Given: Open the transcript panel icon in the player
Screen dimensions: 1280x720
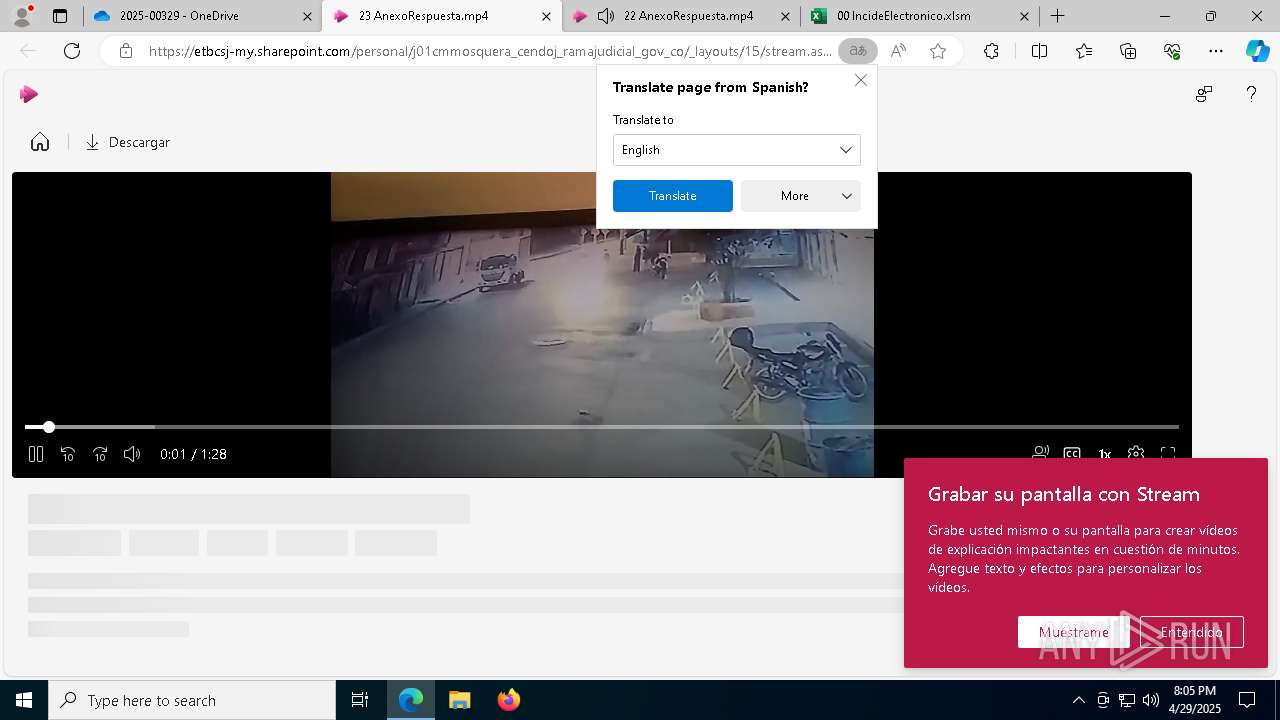Looking at the screenshot, I should click(x=1041, y=453).
